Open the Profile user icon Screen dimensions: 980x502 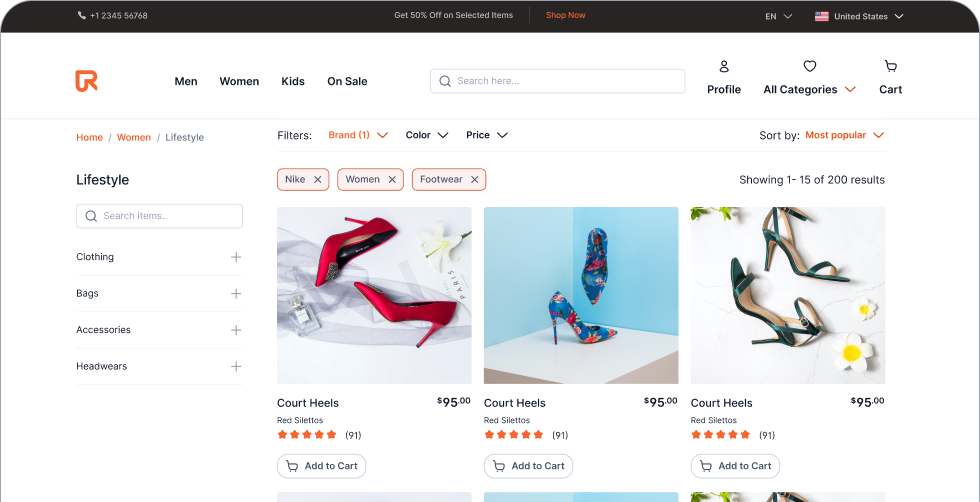[724, 67]
